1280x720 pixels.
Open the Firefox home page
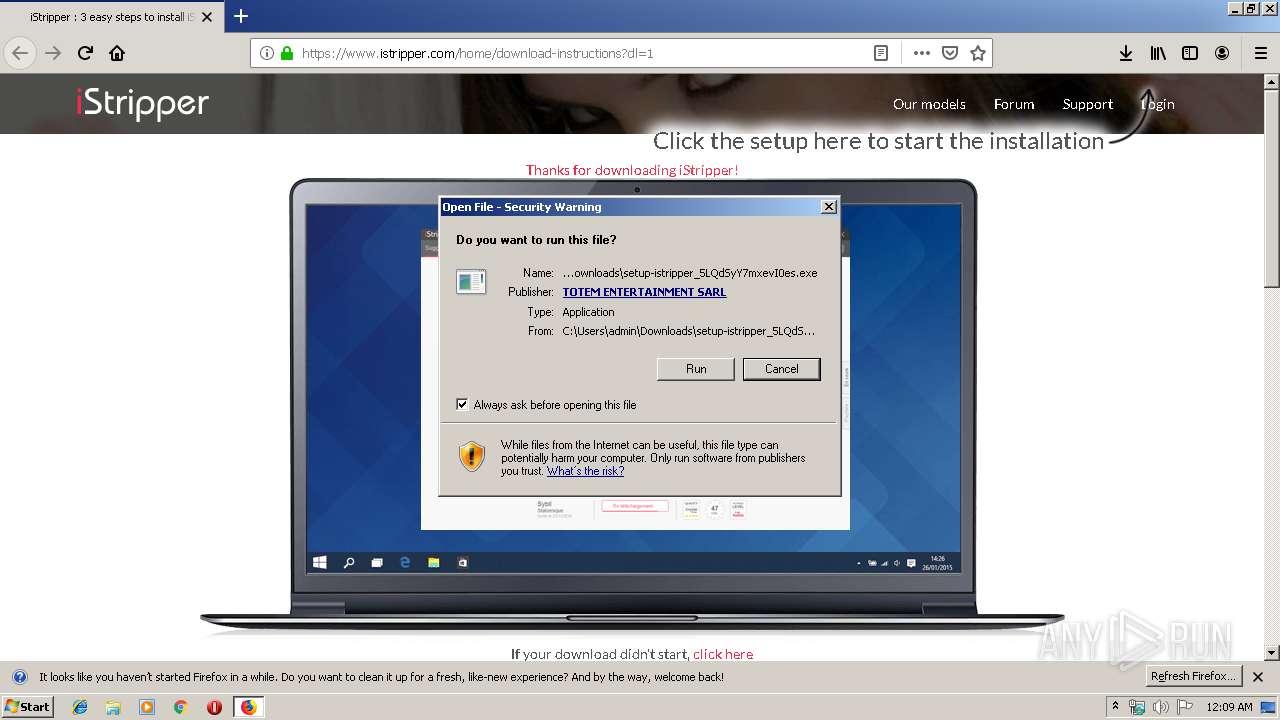(x=117, y=53)
